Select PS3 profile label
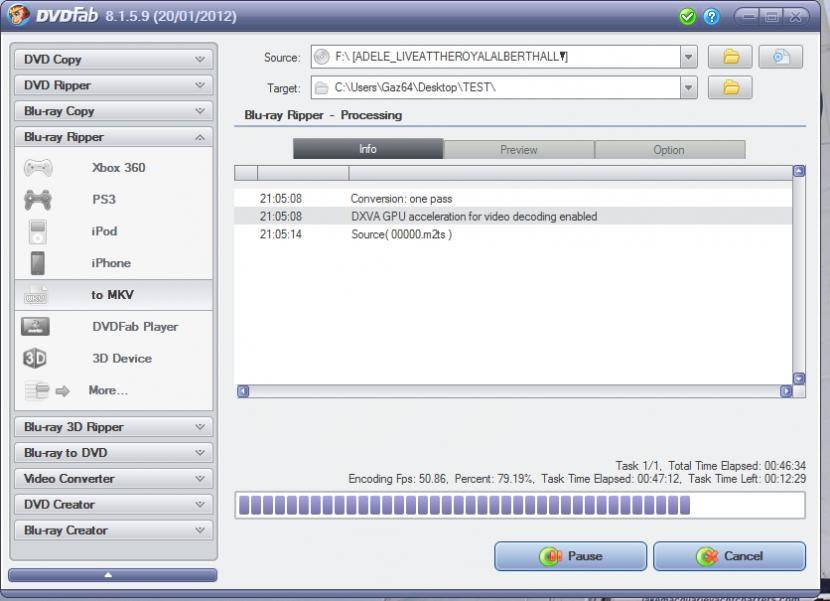Screen dimensions: 830x601 click(x=104, y=200)
